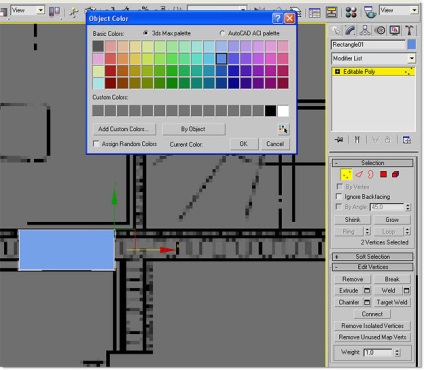Open the Display command panel tab
424x370 pixels.
coord(395,31)
